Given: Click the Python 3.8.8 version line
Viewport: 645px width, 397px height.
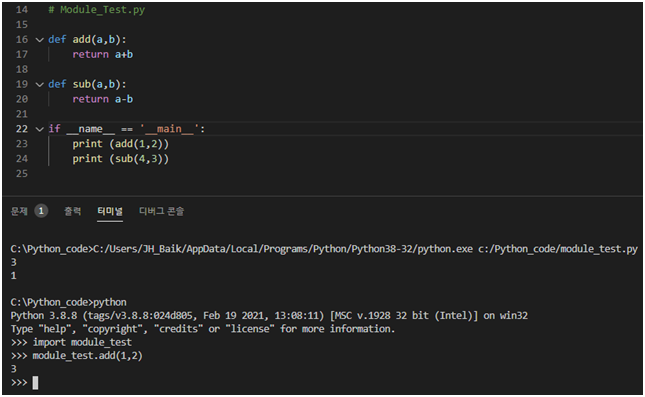Looking at the screenshot, I should tap(269, 316).
